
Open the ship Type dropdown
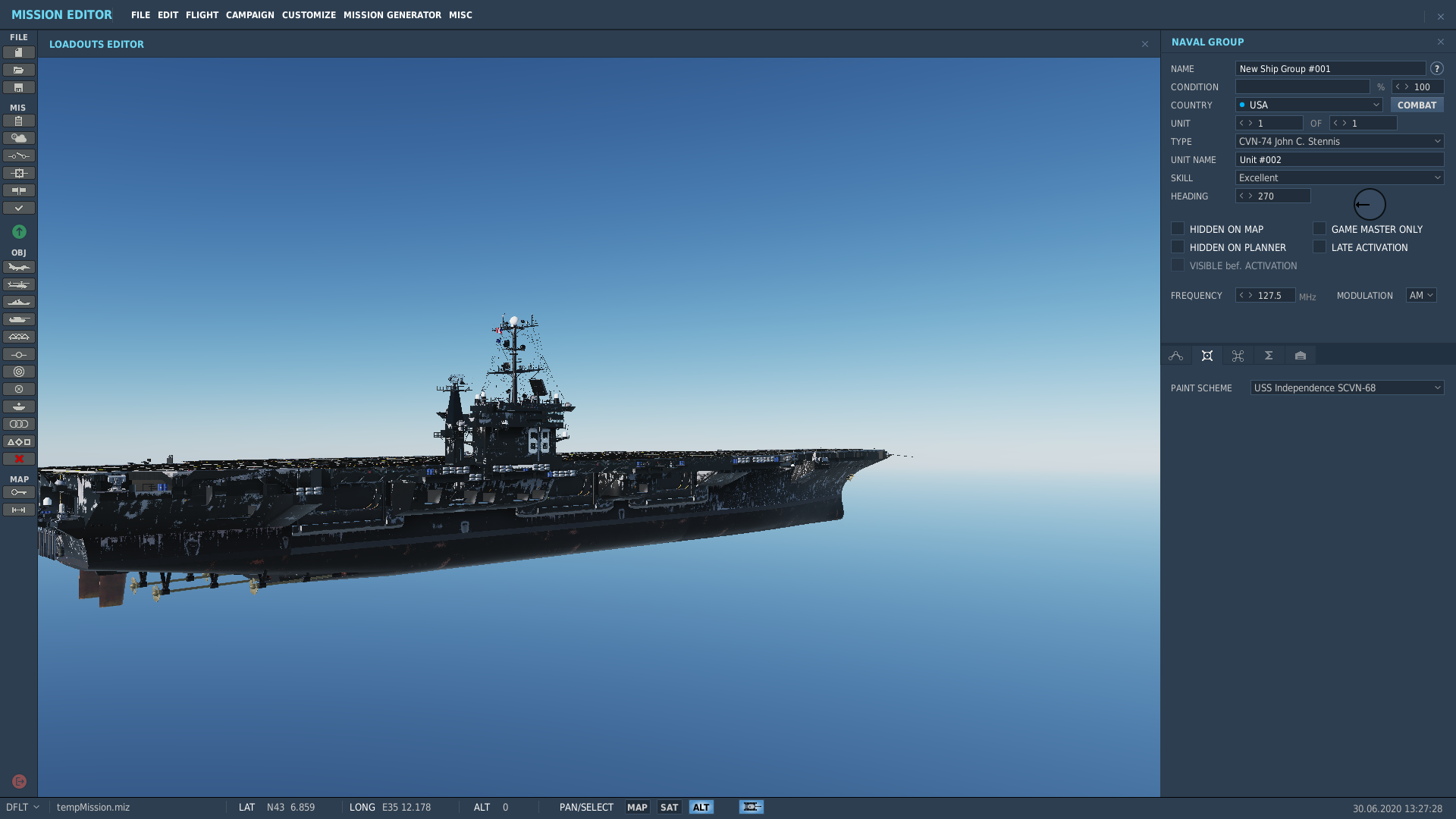[1339, 142]
